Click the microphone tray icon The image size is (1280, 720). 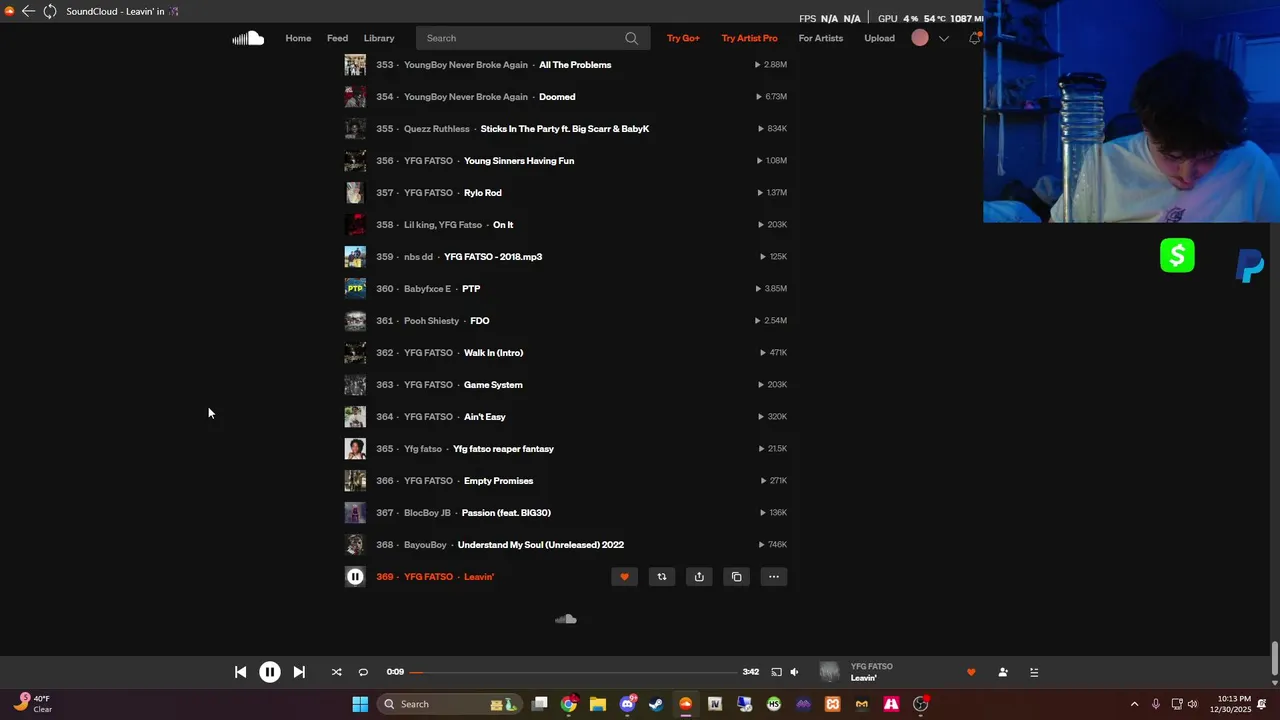[x=1156, y=704]
